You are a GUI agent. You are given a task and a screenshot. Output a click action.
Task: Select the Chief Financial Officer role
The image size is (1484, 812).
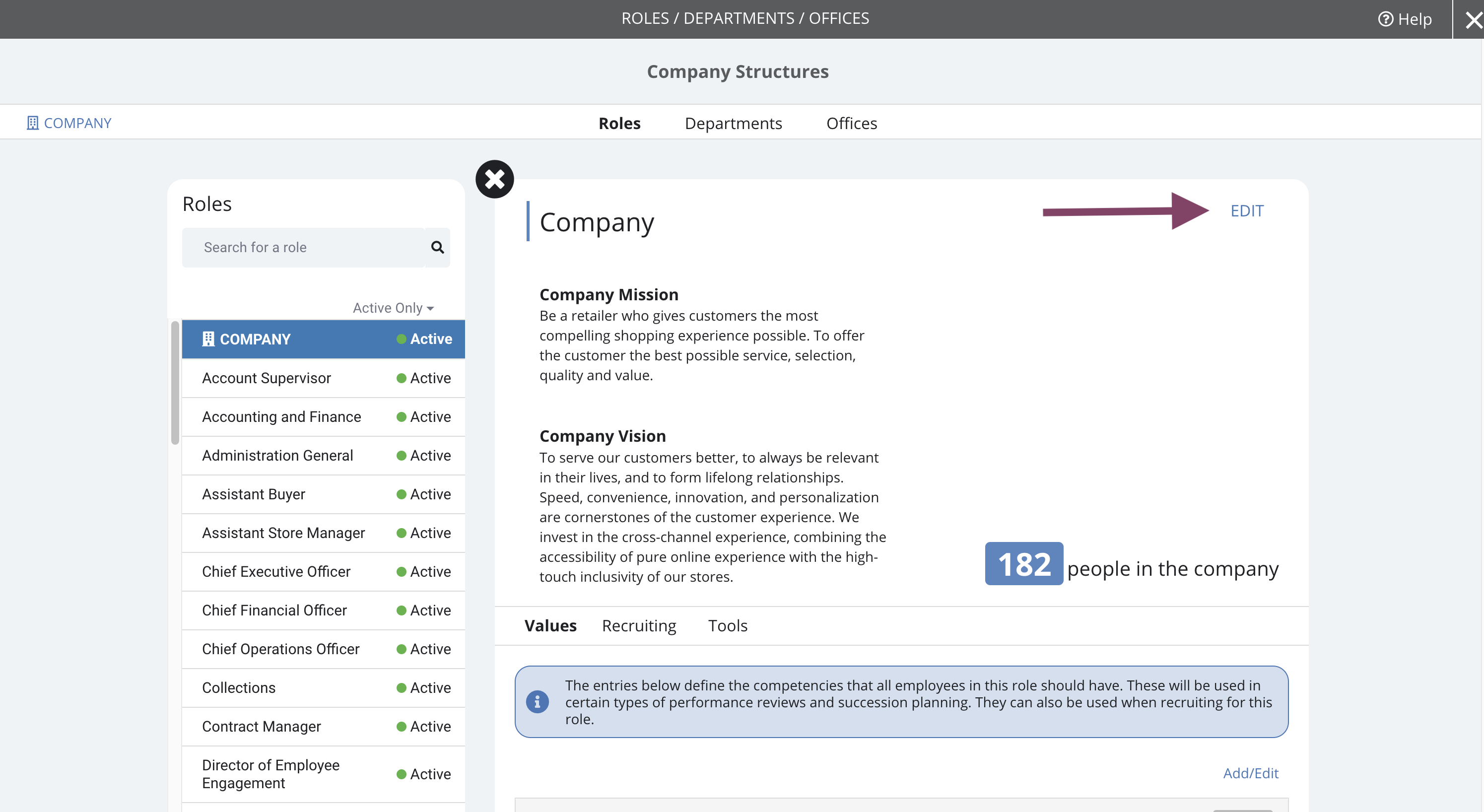[x=323, y=610]
